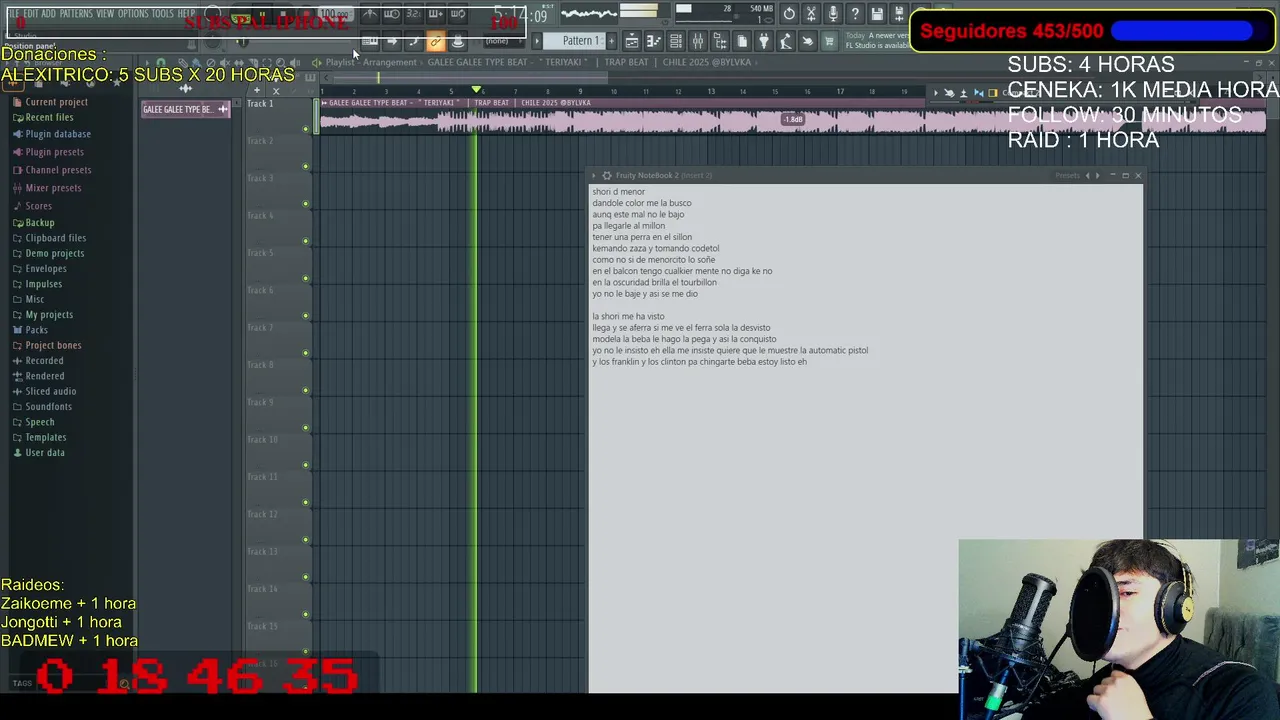Screen dimensions: 1280x720
Task: Open the PATTERNS menu
Action: 76,14
